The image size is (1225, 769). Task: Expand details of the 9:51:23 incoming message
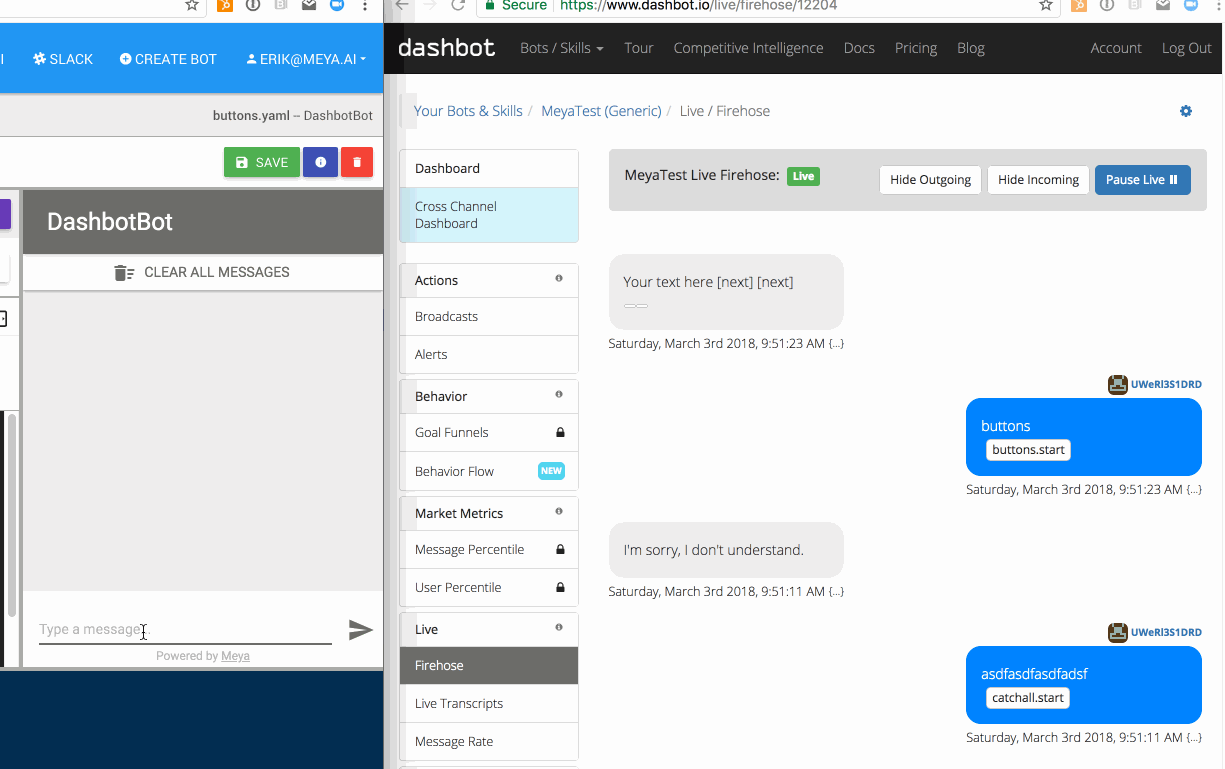(836, 344)
